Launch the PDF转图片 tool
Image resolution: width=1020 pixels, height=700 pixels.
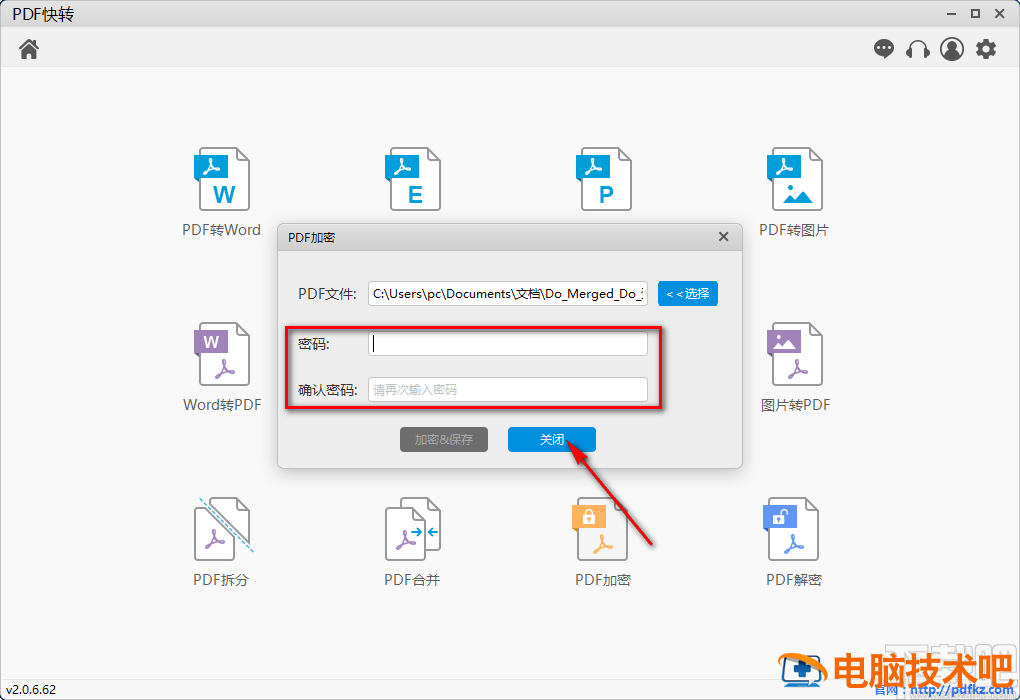(x=794, y=193)
